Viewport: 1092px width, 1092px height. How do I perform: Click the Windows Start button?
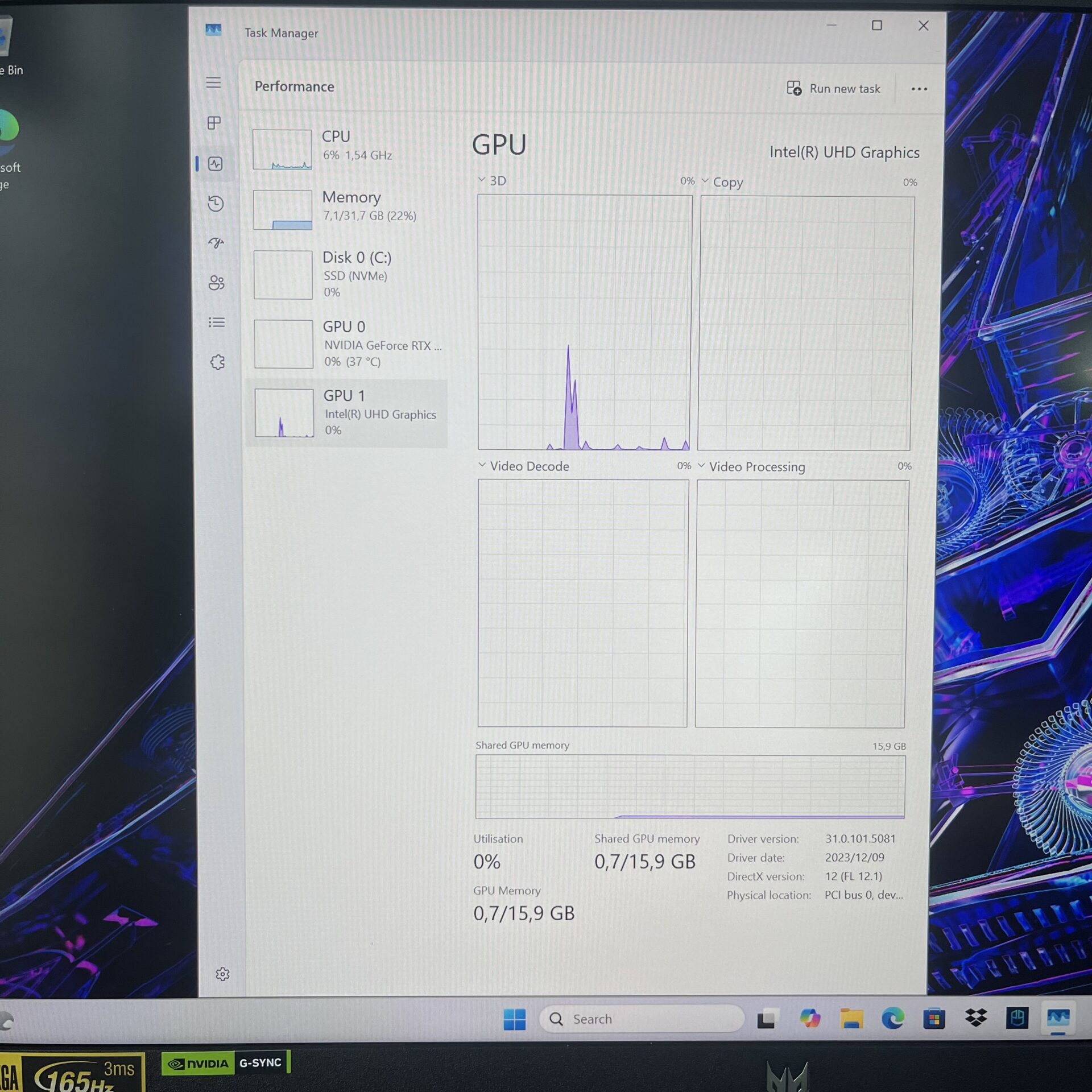click(x=515, y=1019)
